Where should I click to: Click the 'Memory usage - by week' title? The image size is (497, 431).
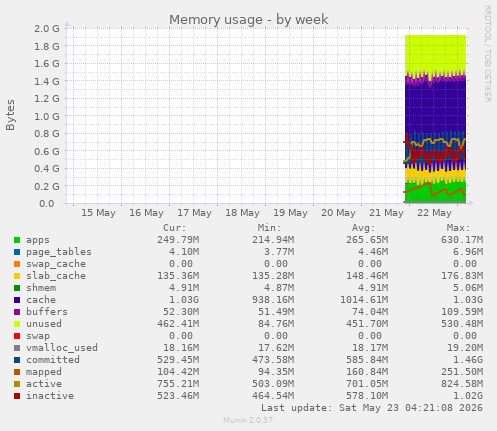[x=249, y=20]
